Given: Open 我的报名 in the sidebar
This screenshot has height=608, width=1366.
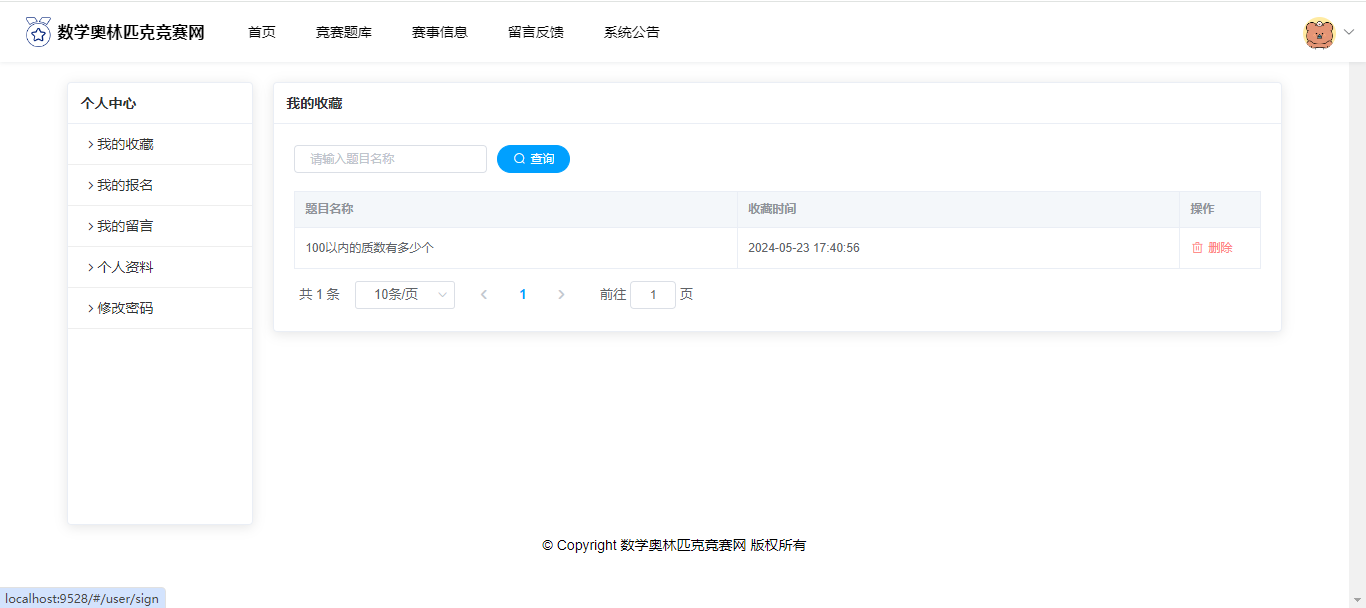Looking at the screenshot, I should point(125,185).
